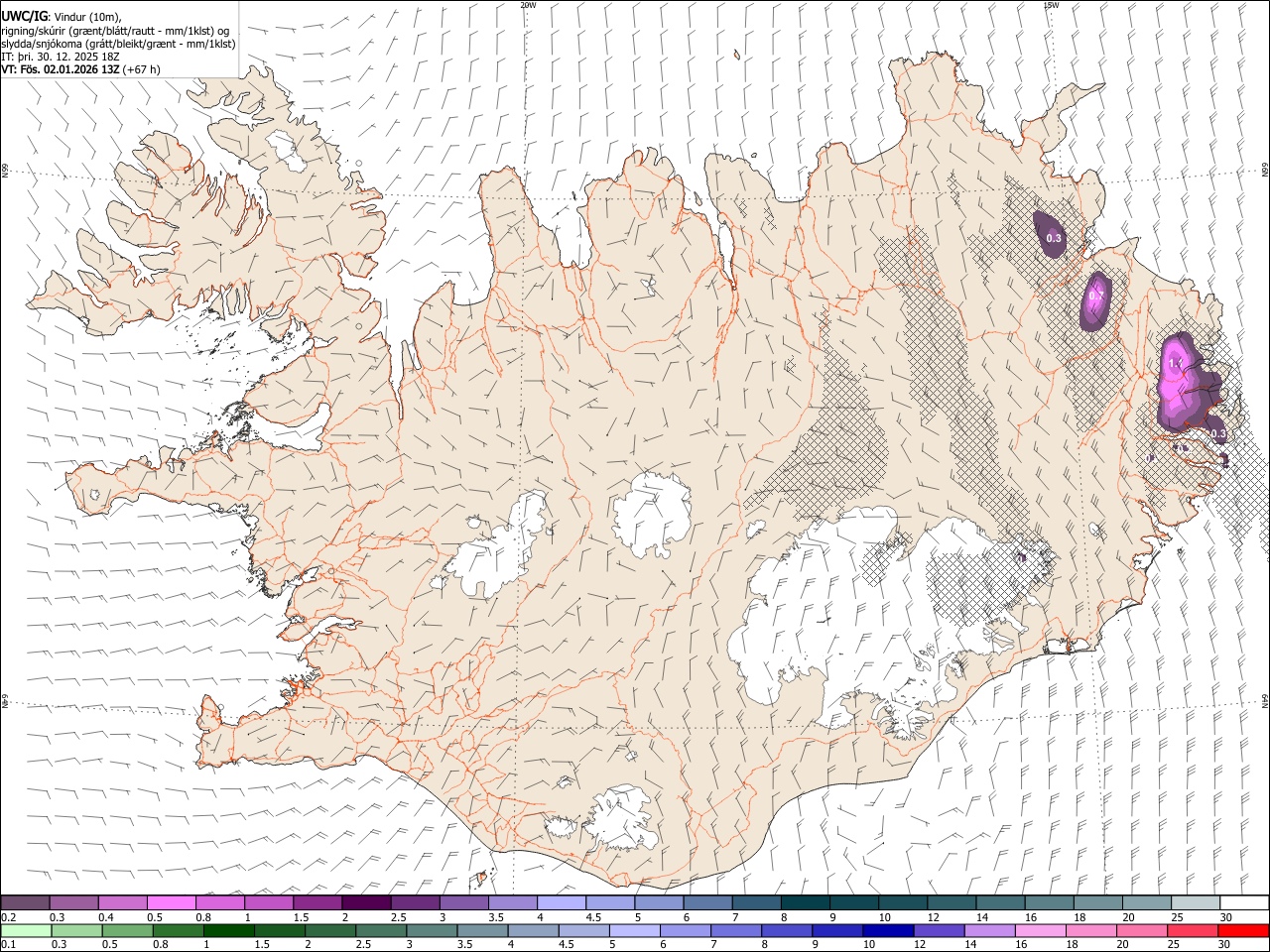The image size is (1270, 952).
Task: Click the light grey 25 snow legend swatch
Action: pos(1195,902)
